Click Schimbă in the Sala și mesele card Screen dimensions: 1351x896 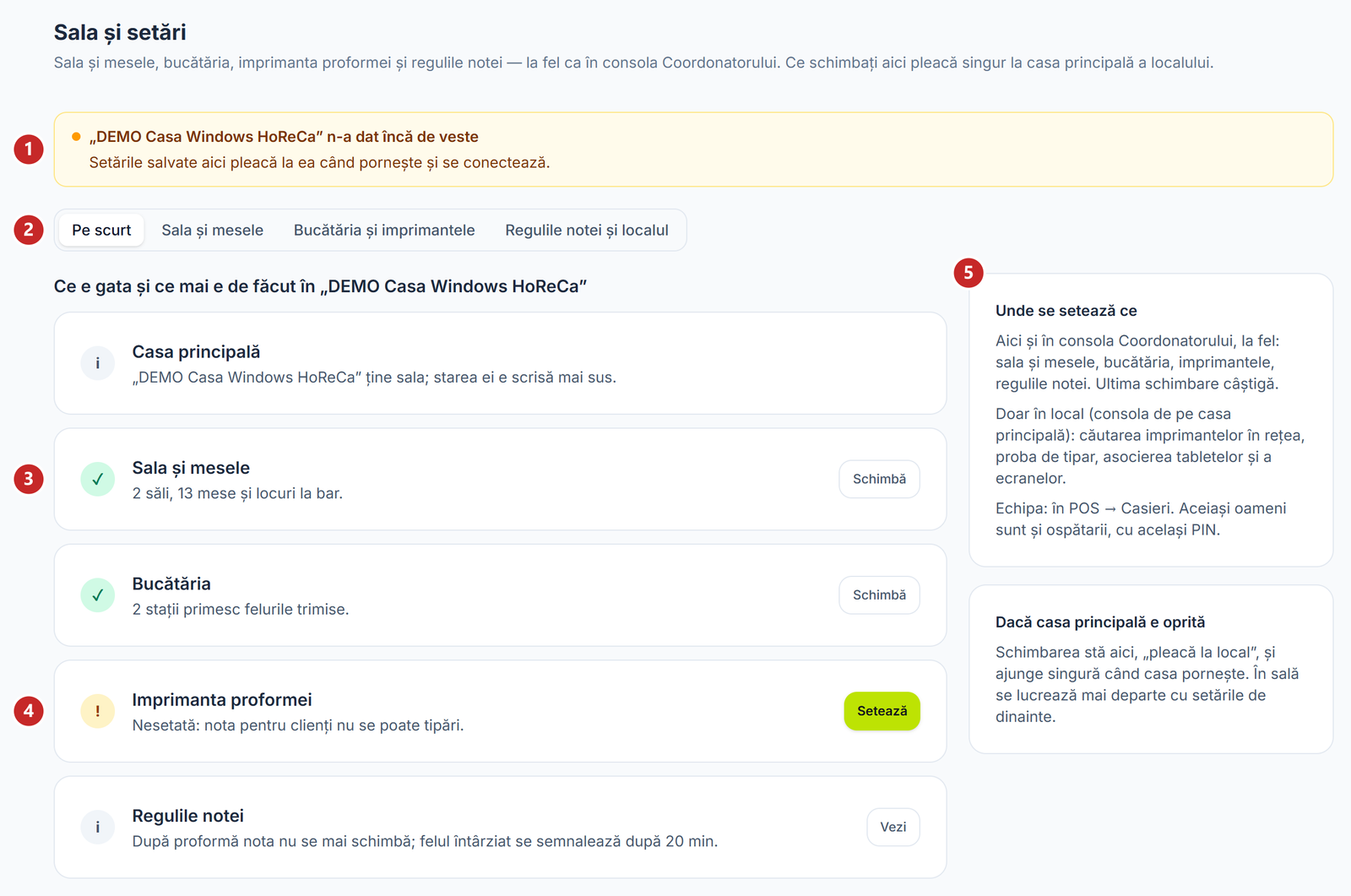point(879,479)
